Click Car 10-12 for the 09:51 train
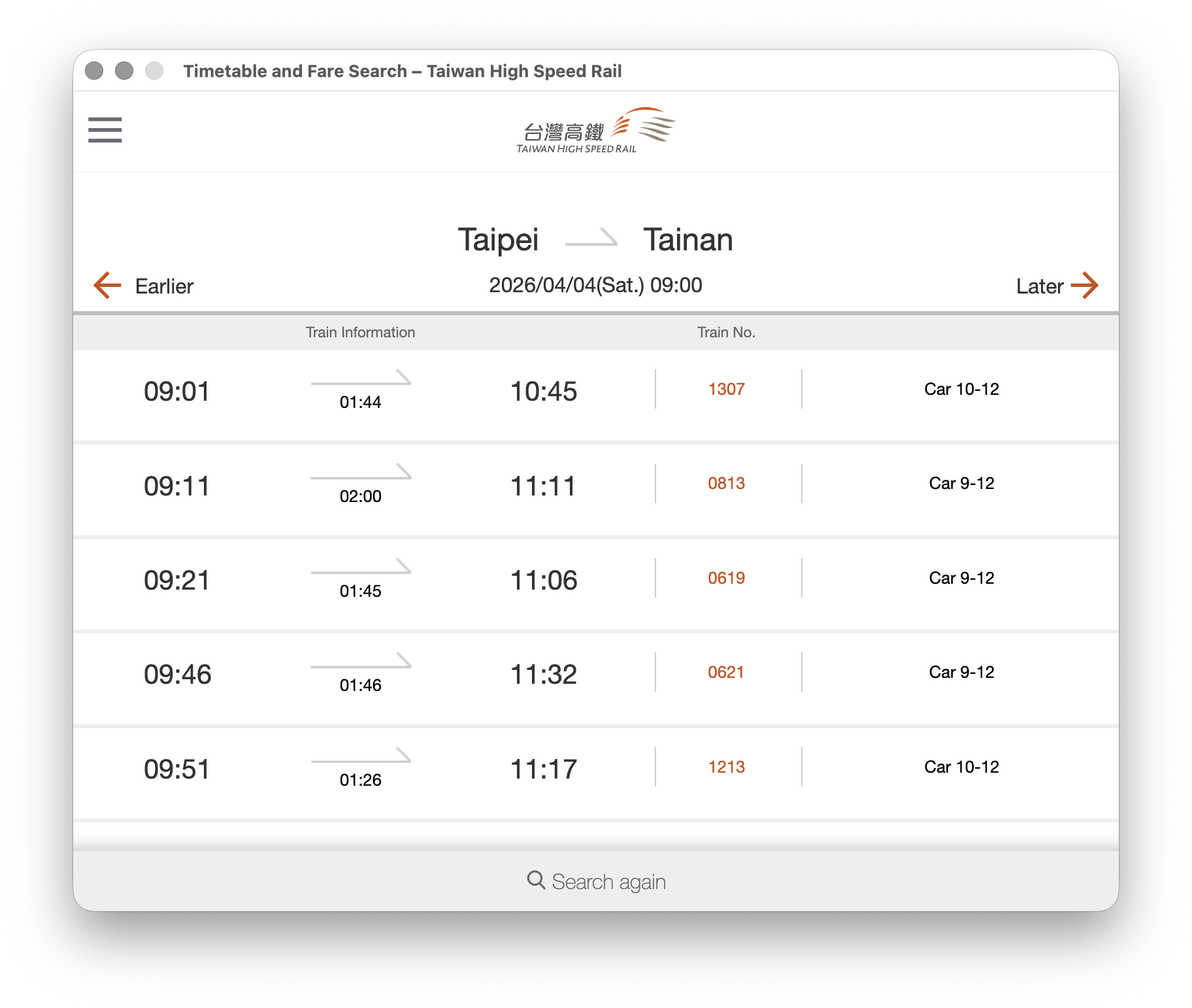This screenshot has height=1008, width=1192. (x=961, y=767)
